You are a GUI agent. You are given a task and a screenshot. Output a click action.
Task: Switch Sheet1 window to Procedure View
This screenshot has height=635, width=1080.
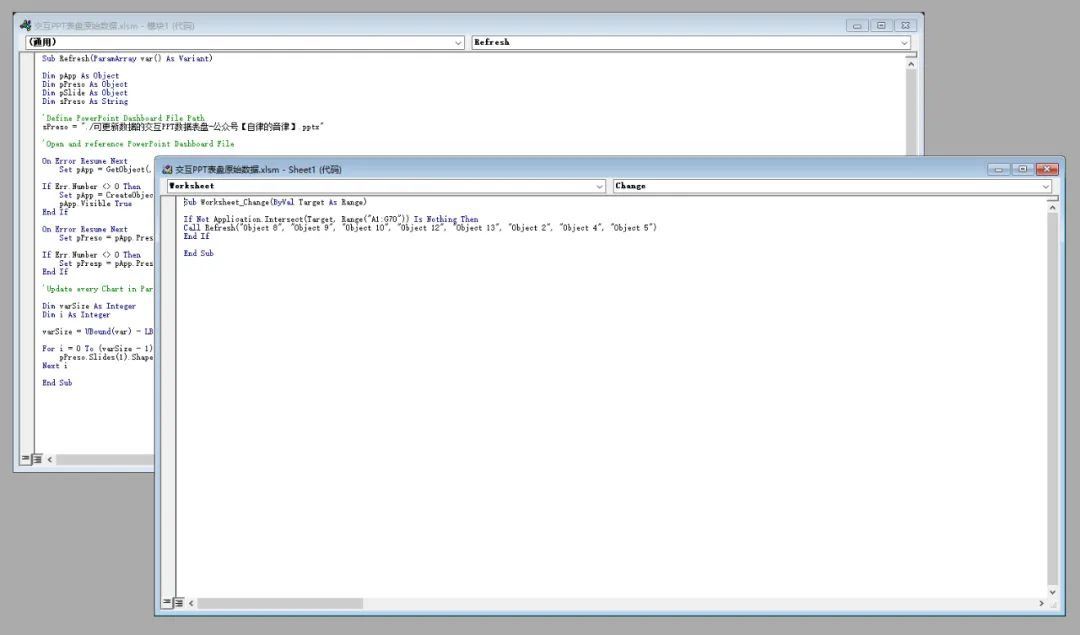pyautogui.click(x=166, y=603)
